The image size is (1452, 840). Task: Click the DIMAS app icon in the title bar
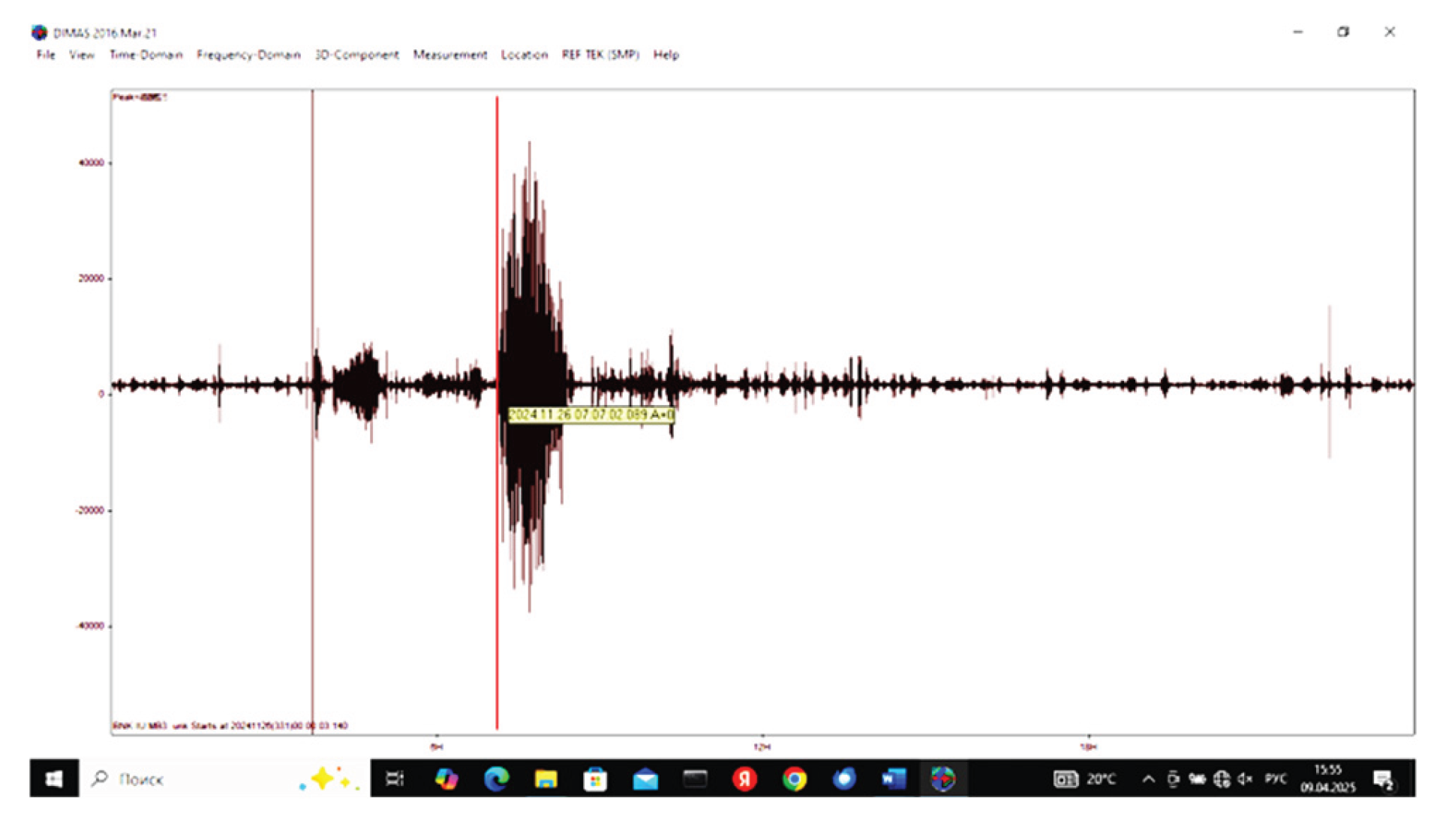point(39,32)
